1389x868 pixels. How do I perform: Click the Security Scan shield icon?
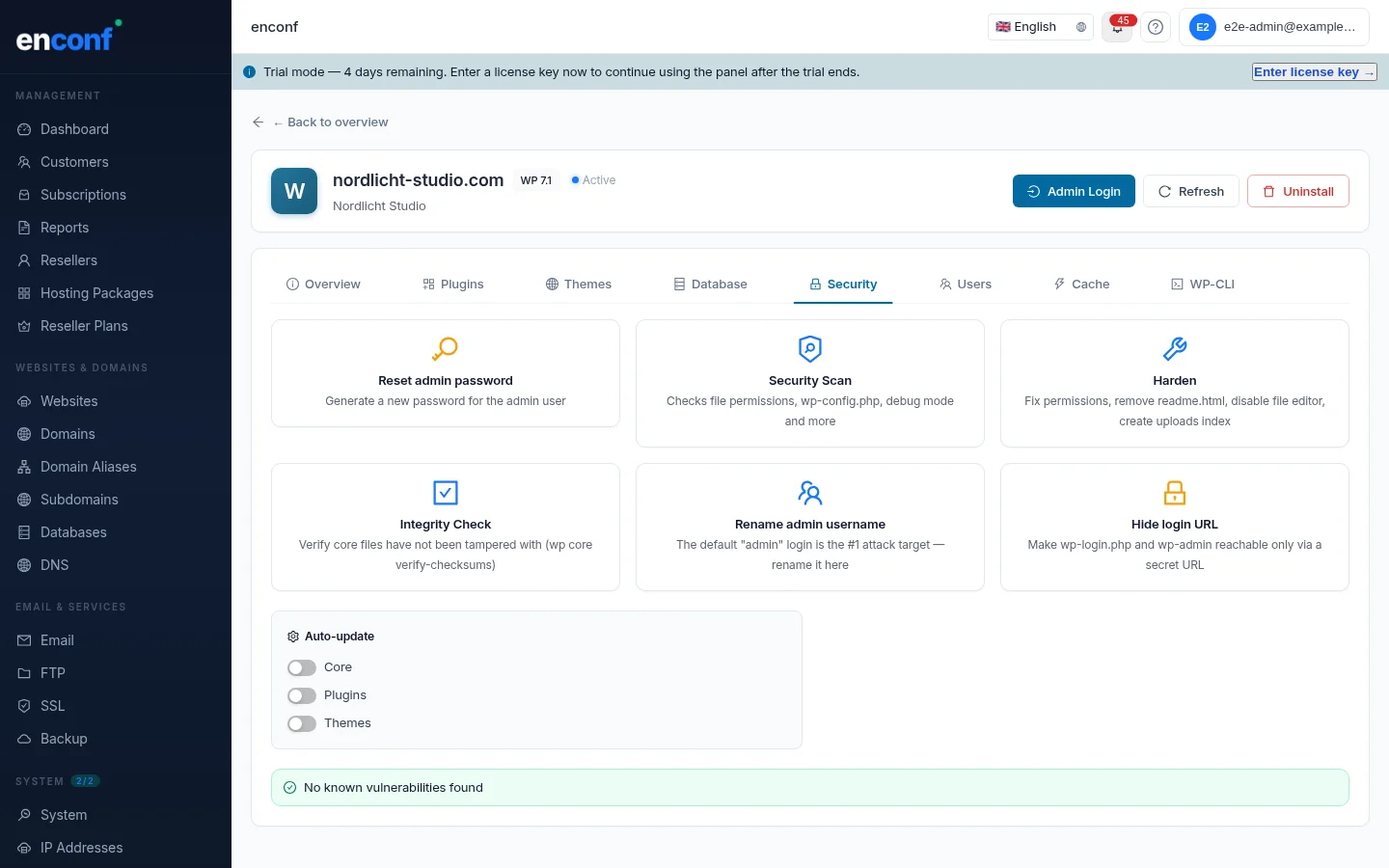coord(810,348)
